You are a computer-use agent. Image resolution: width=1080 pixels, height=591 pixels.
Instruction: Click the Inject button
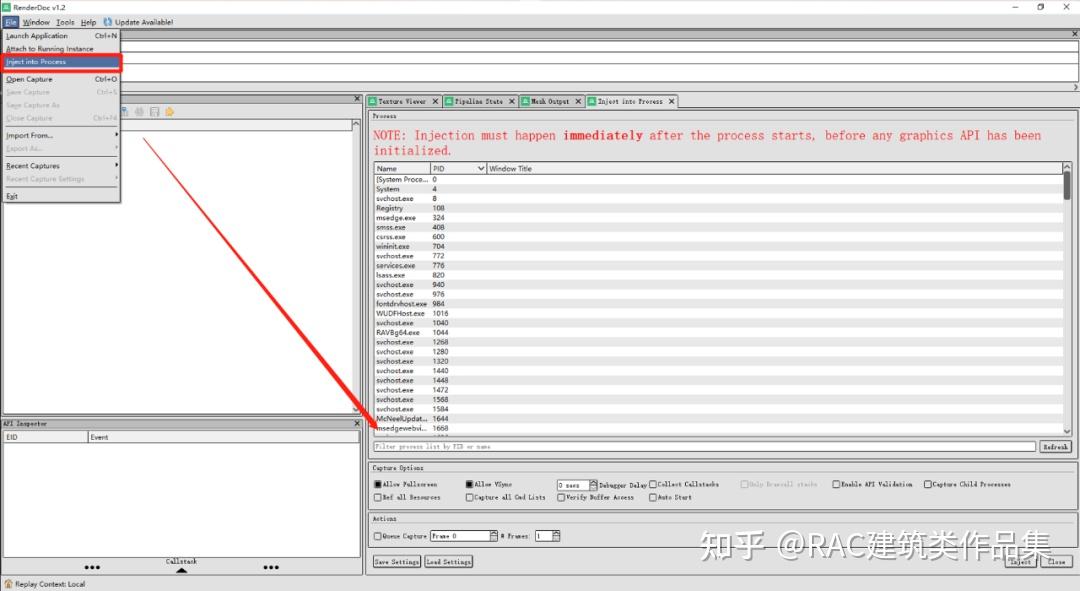click(x=1020, y=561)
